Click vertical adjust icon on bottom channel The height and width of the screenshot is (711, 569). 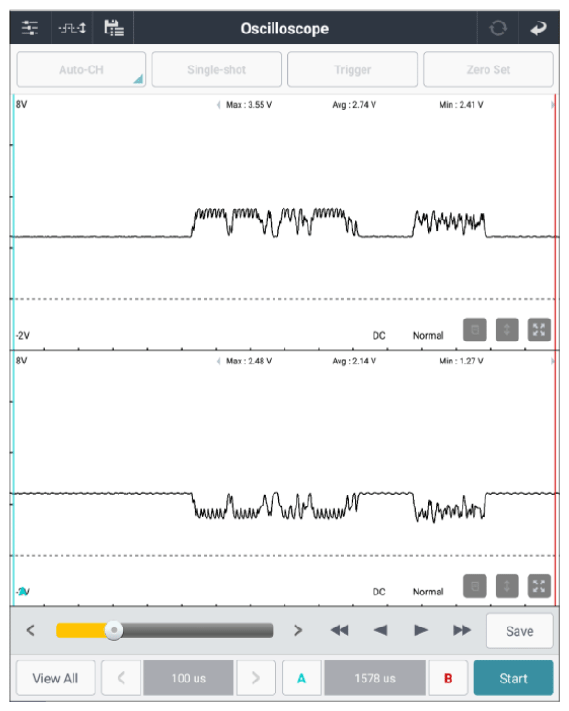[x=507, y=586]
